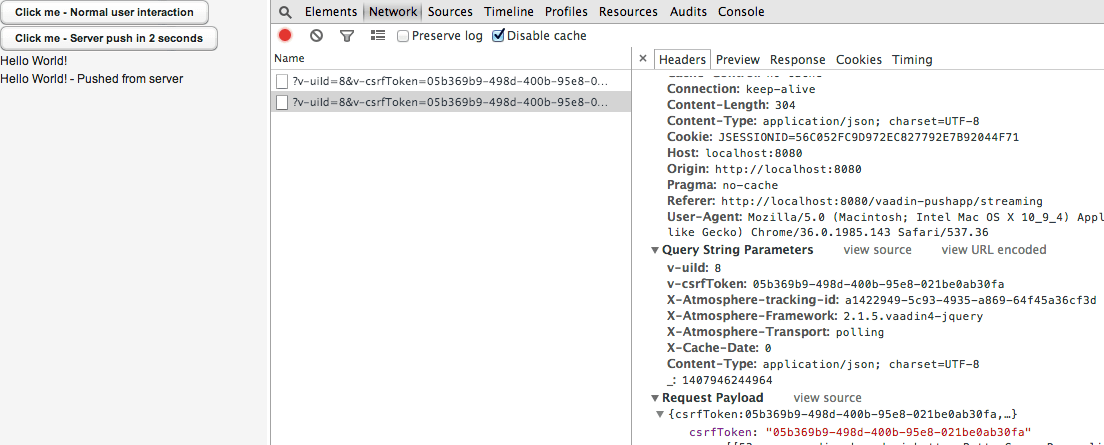The image size is (1104, 445).
Task: Click the file icon of the first request
Action: point(282,80)
